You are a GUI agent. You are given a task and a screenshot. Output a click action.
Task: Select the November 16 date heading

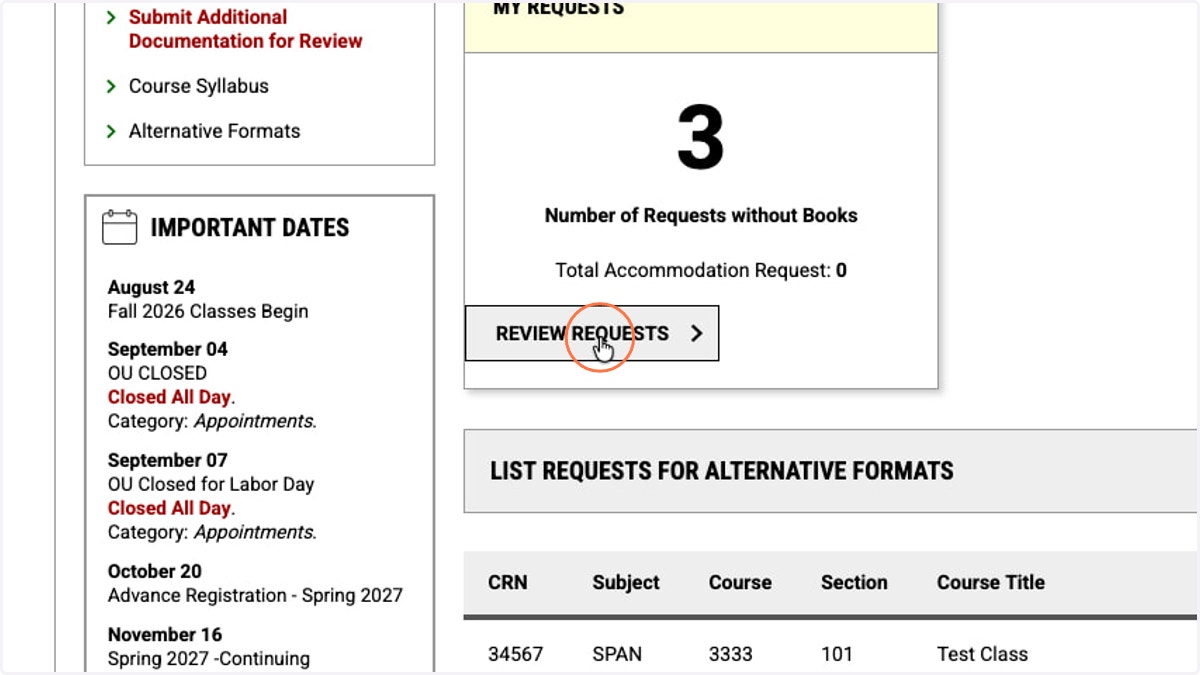165,634
